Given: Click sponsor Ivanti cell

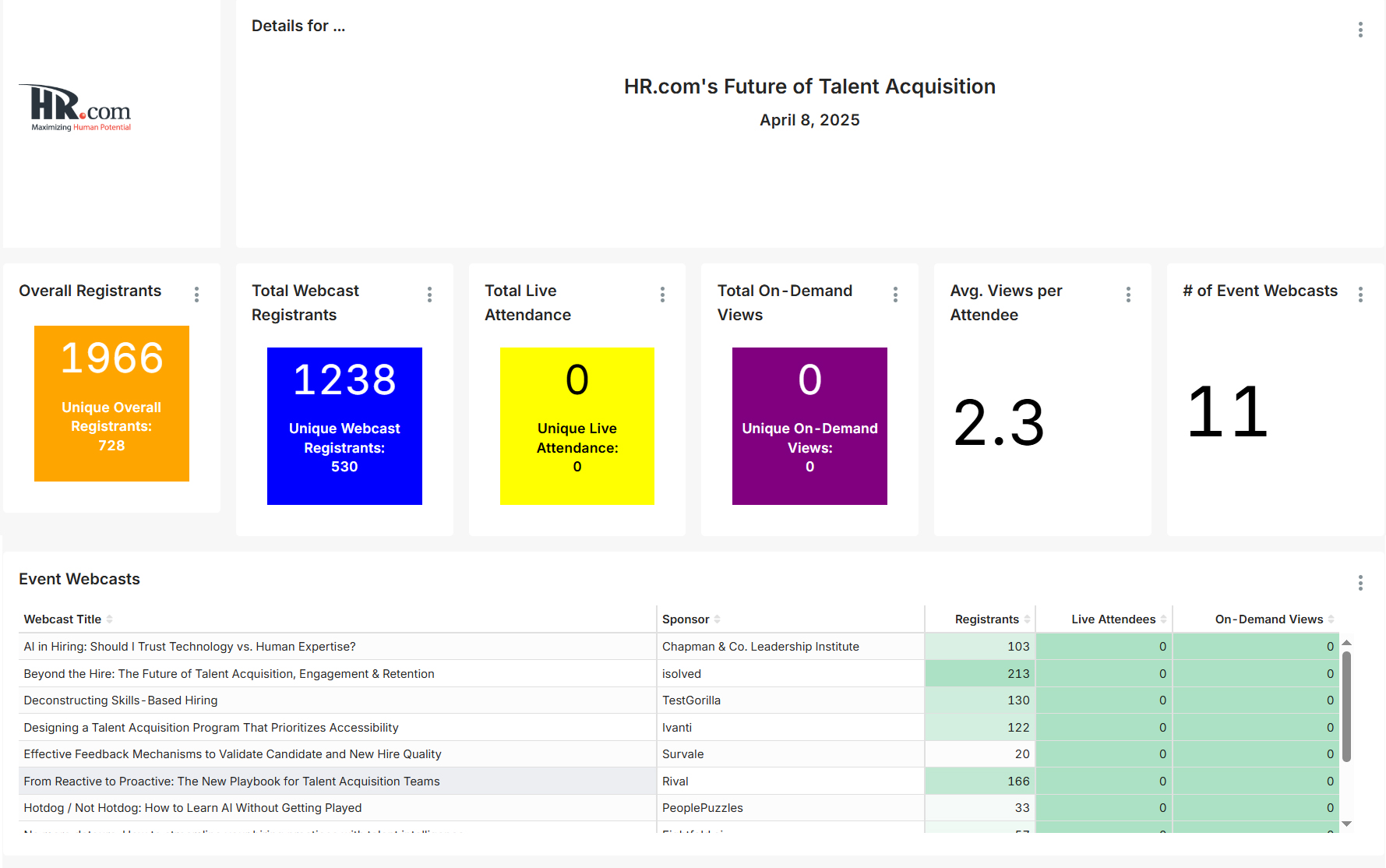Looking at the screenshot, I should tap(791, 728).
